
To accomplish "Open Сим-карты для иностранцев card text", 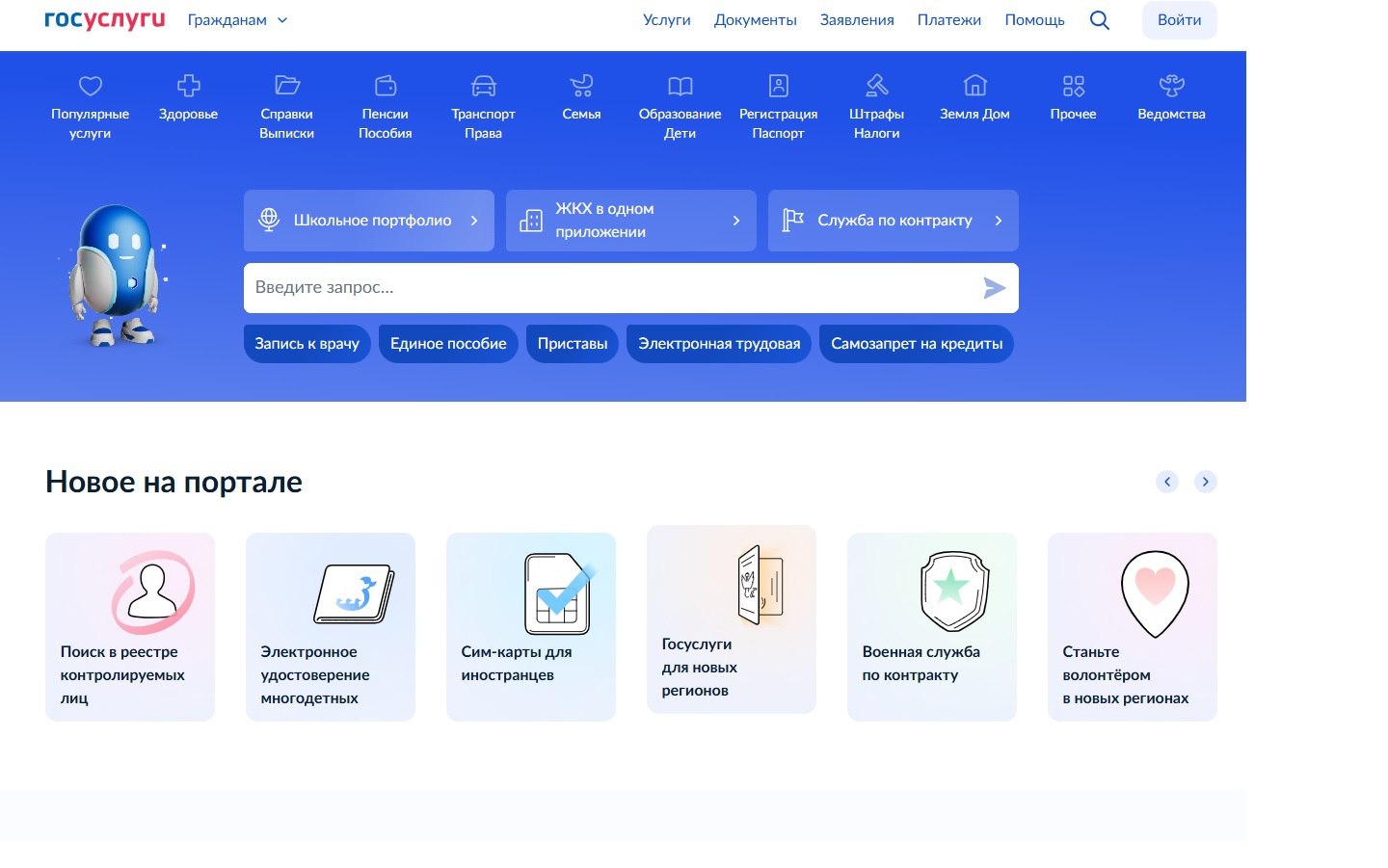I will point(517,664).
